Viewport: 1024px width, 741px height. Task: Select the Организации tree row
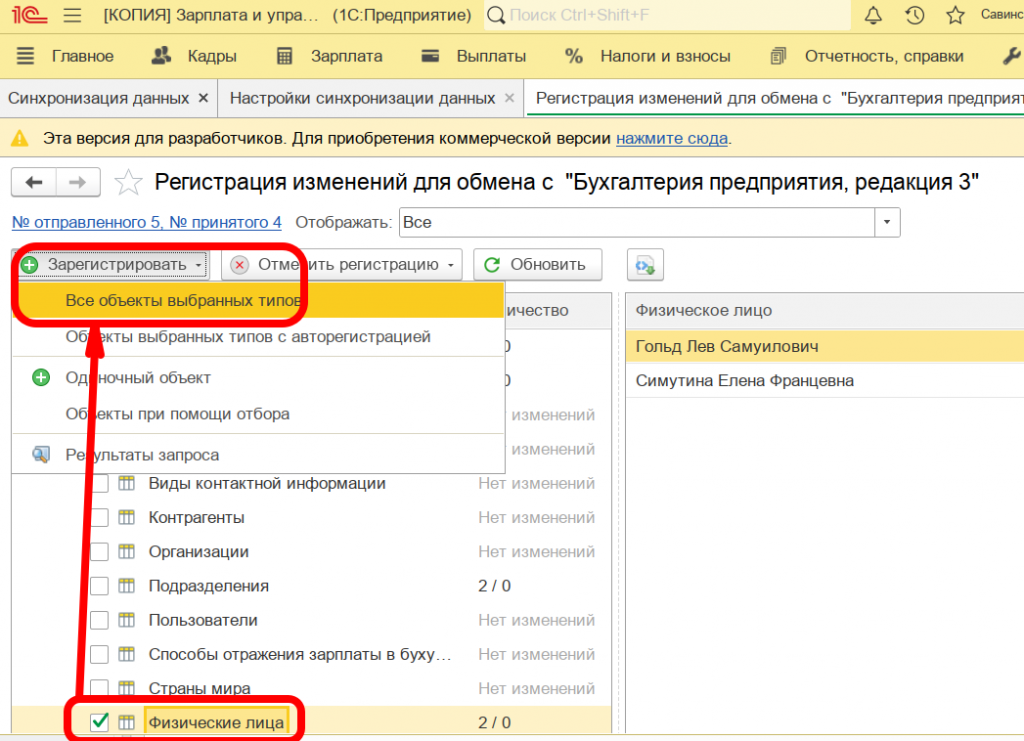(x=312, y=552)
